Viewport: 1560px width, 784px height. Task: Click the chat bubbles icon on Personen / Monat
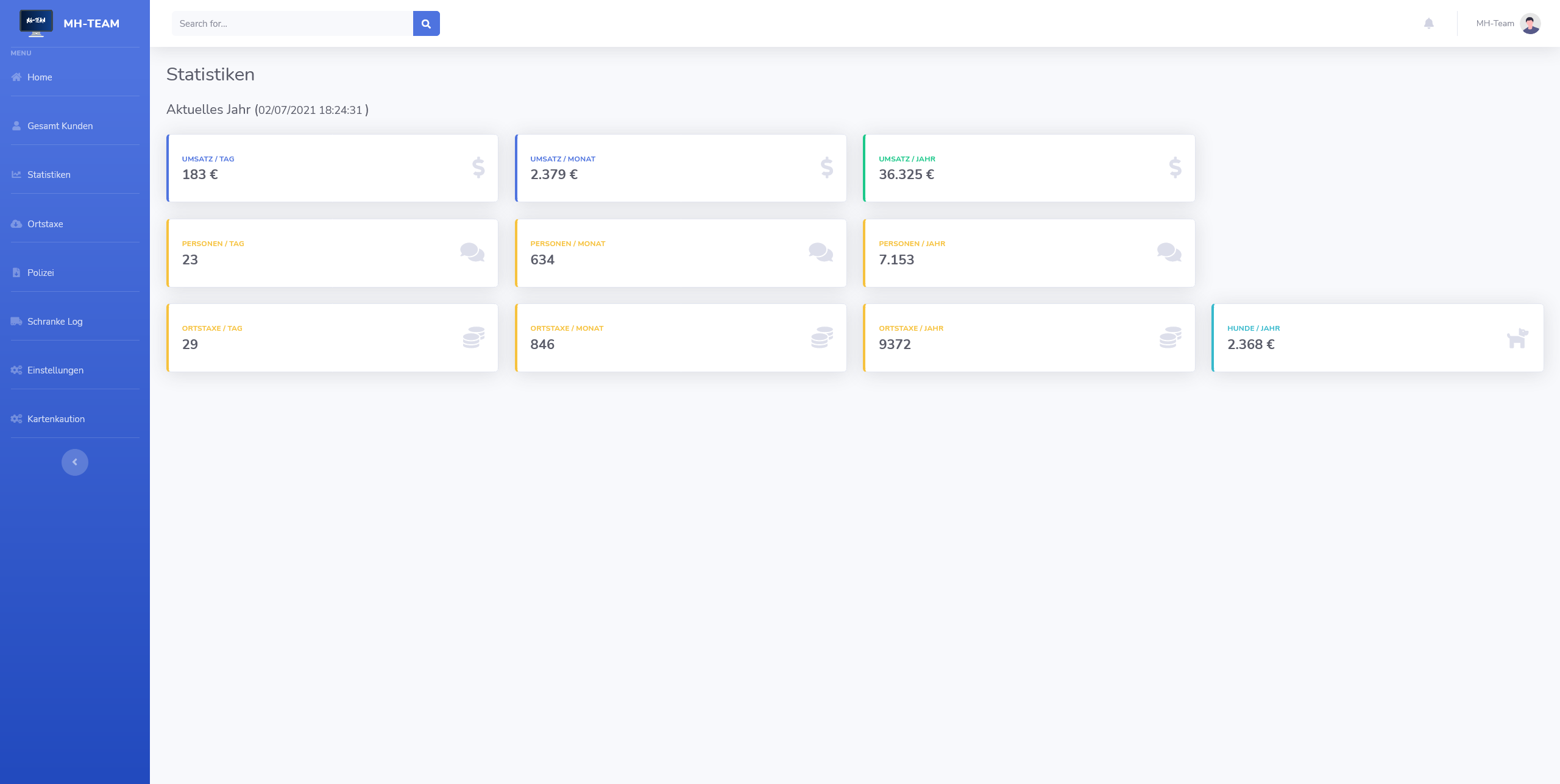click(x=821, y=252)
